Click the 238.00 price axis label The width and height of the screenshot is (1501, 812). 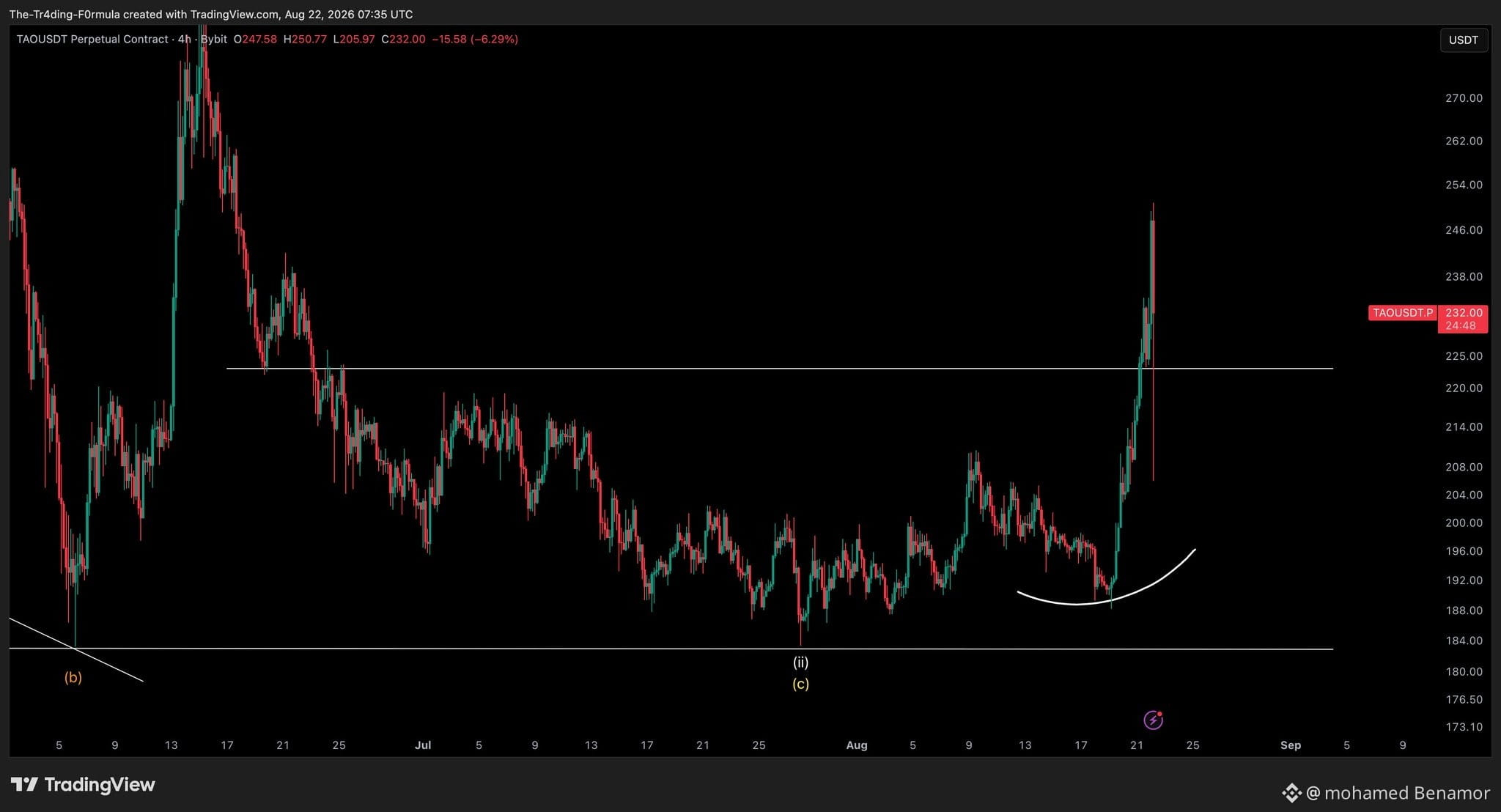click(x=1464, y=277)
